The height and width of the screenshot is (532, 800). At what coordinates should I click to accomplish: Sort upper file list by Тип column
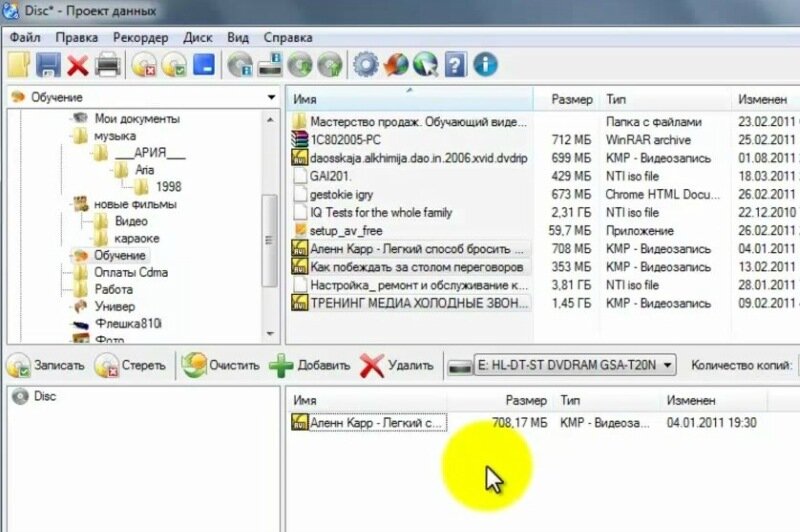click(665, 99)
